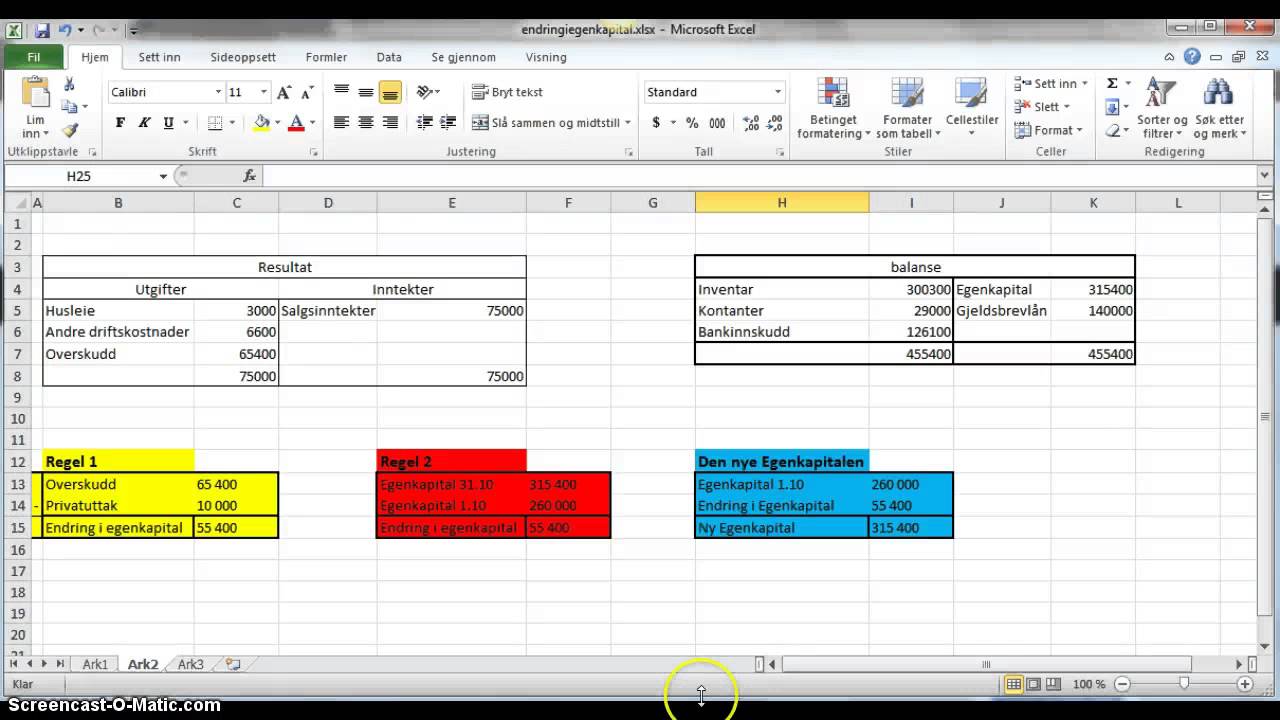Increase indent
This screenshot has height=720, width=1280.
pyautogui.click(x=449, y=123)
